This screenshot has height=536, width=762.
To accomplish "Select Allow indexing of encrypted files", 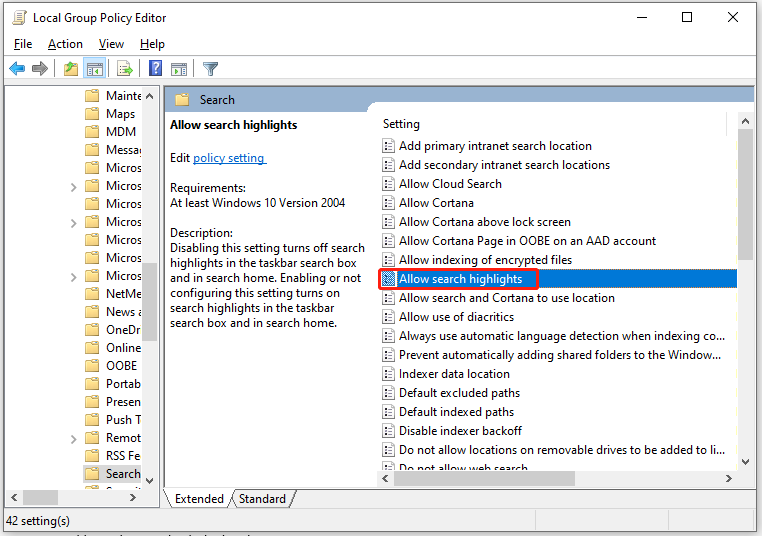I will tap(485, 259).
